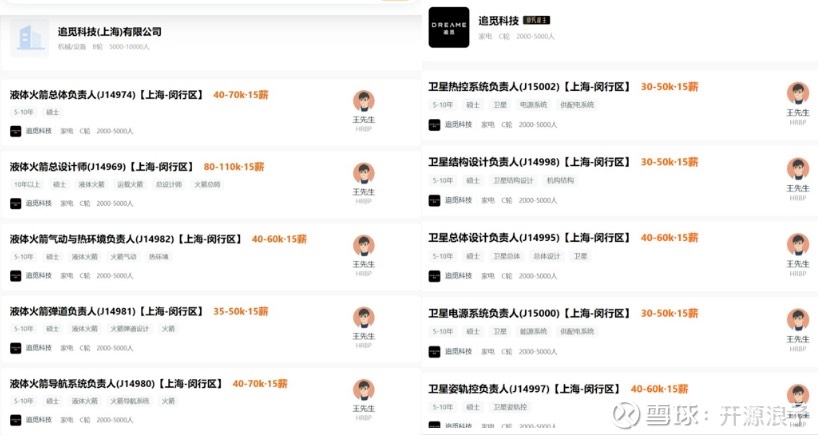Open the 液体火箭总设计师(J14969) job listing
This screenshot has width=834, height=441.
coord(101,167)
